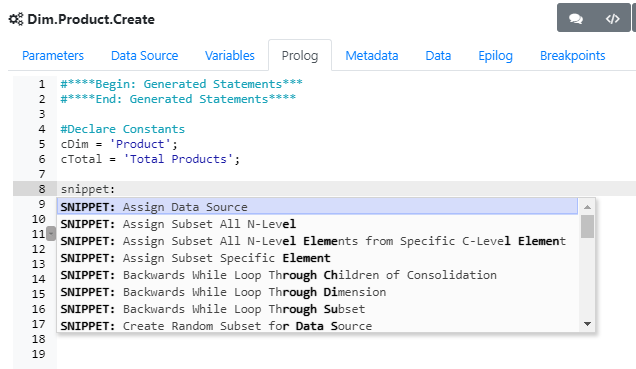Open the comments chat bubble icon

coord(576,19)
